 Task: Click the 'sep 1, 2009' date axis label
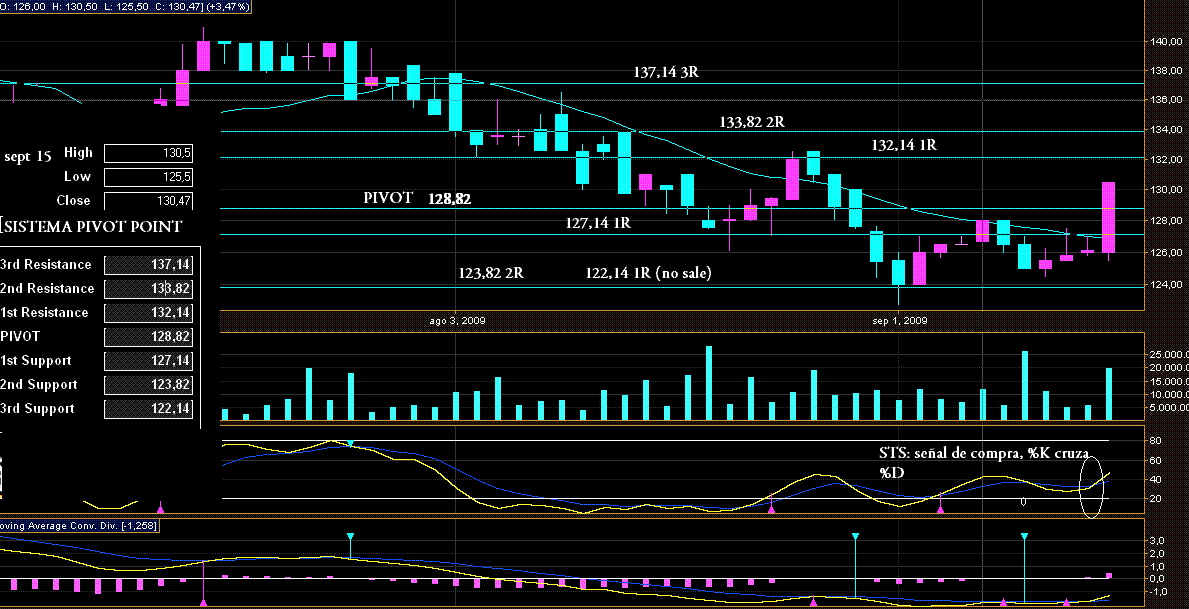tap(899, 321)
